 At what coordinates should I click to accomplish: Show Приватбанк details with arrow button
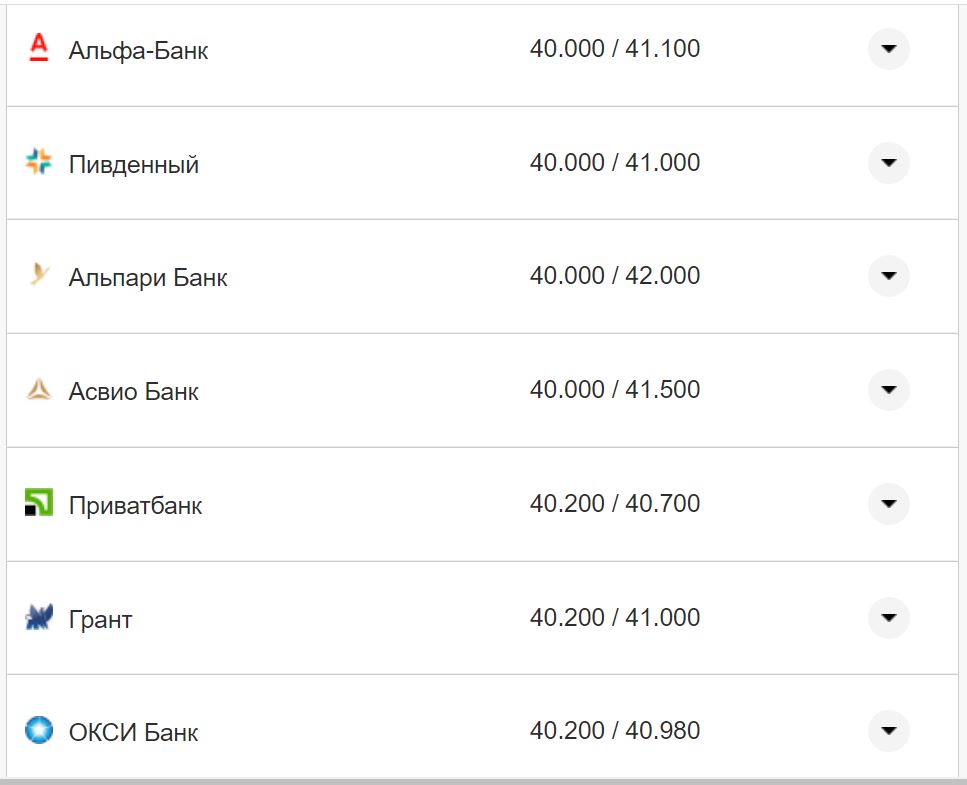(888, 503)
